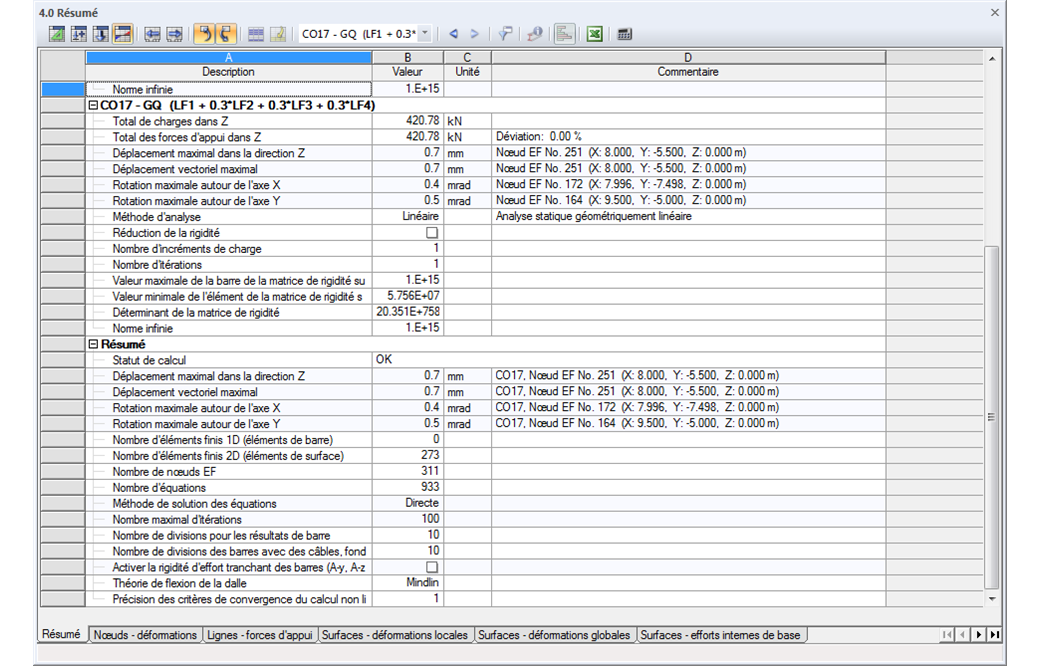This screenshot has height=666, width=1040.
Task: Select previous load case with blue left arrow
Action: coord(454,34)
